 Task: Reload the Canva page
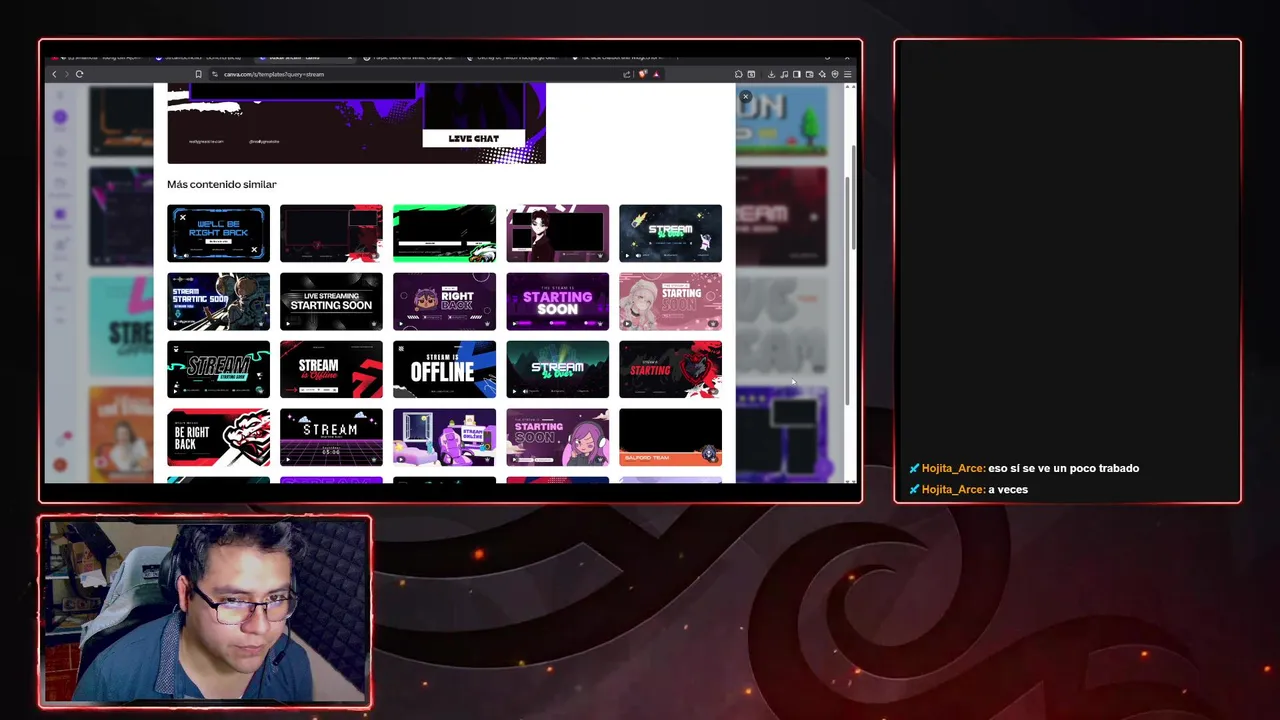pos(79,74)
